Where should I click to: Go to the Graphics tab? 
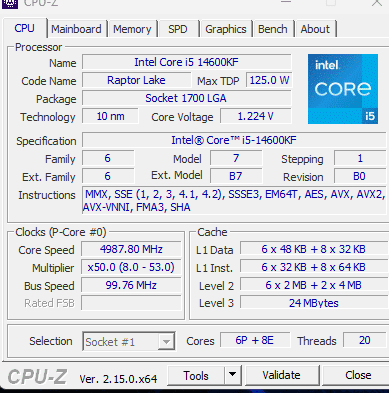[x=226, y=29]
